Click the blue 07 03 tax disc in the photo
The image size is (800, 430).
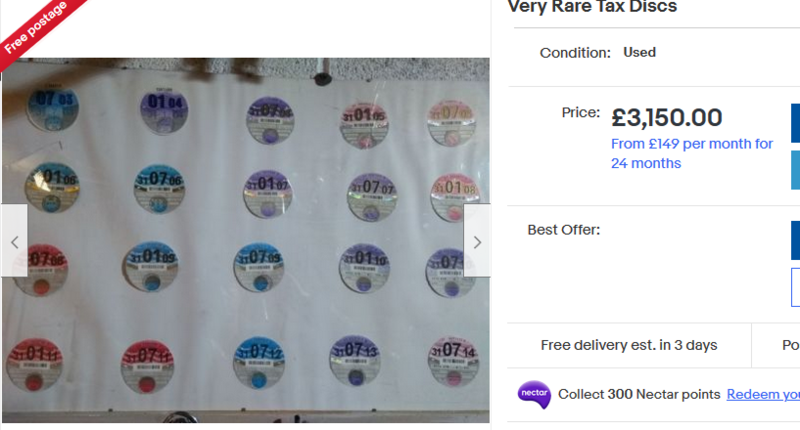[x=53, y=109]
